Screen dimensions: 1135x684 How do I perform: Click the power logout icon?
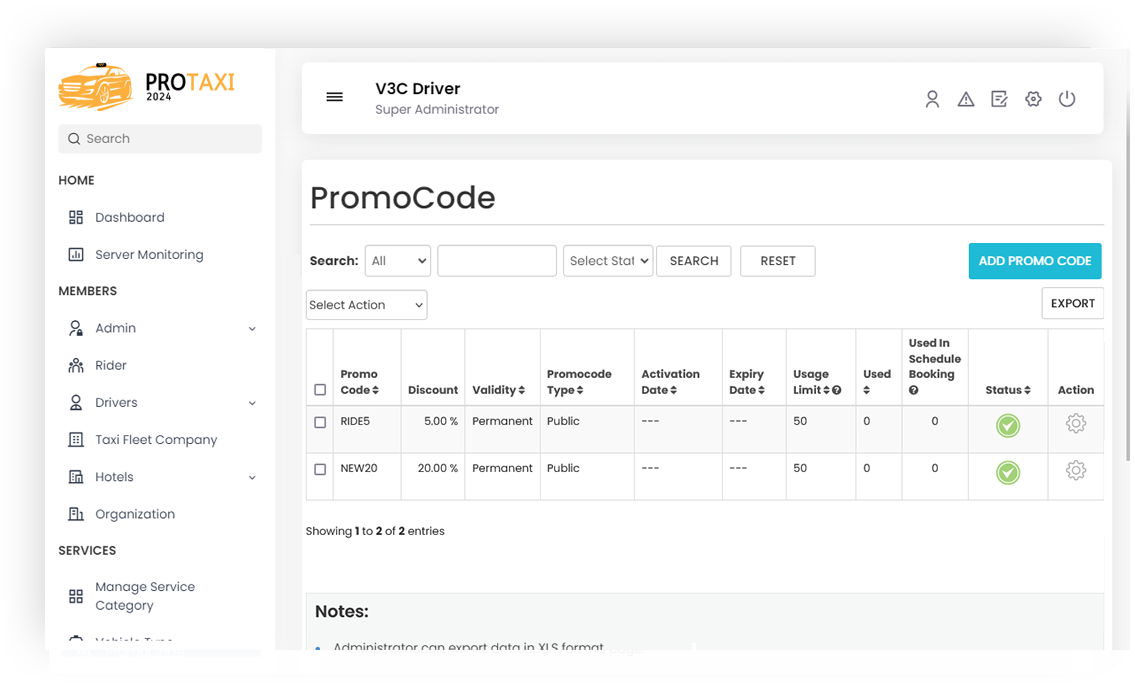click(x=1067, y=98)
